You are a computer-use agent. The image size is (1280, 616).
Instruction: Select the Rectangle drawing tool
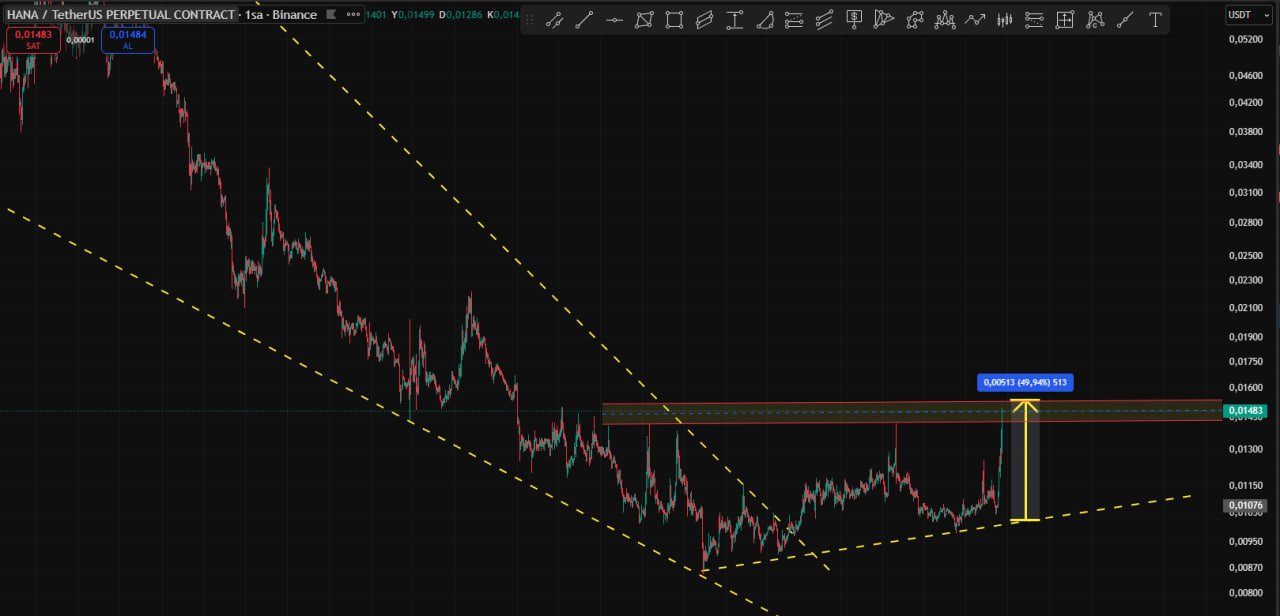point(674,20)
